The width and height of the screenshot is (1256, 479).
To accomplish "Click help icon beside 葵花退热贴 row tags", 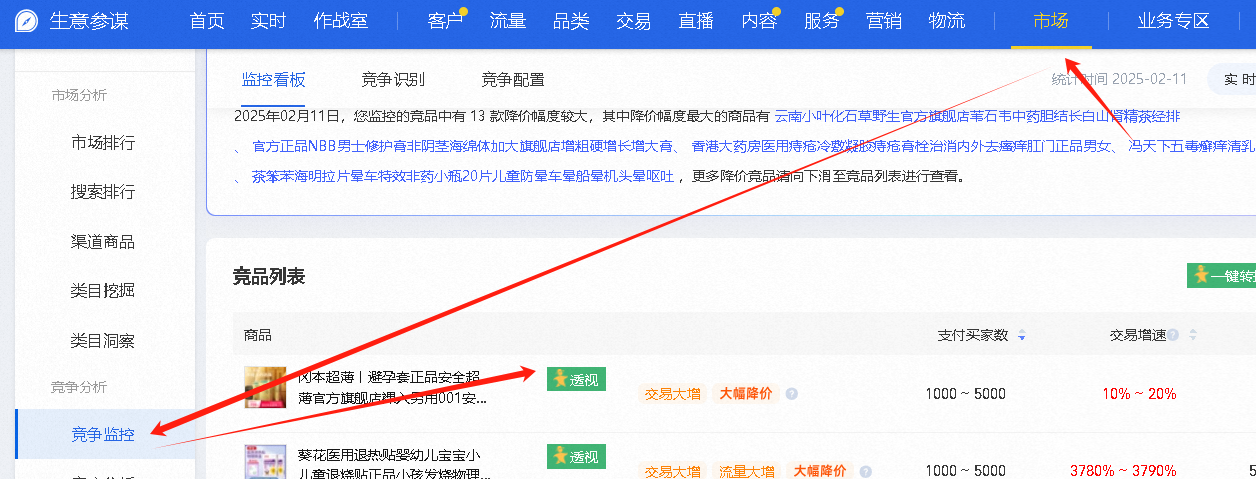I will (865, 471).
